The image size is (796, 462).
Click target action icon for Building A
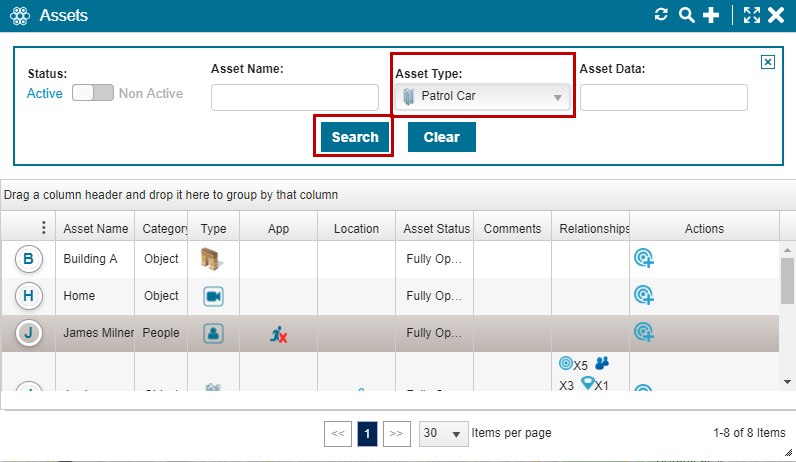pos(644,259)
